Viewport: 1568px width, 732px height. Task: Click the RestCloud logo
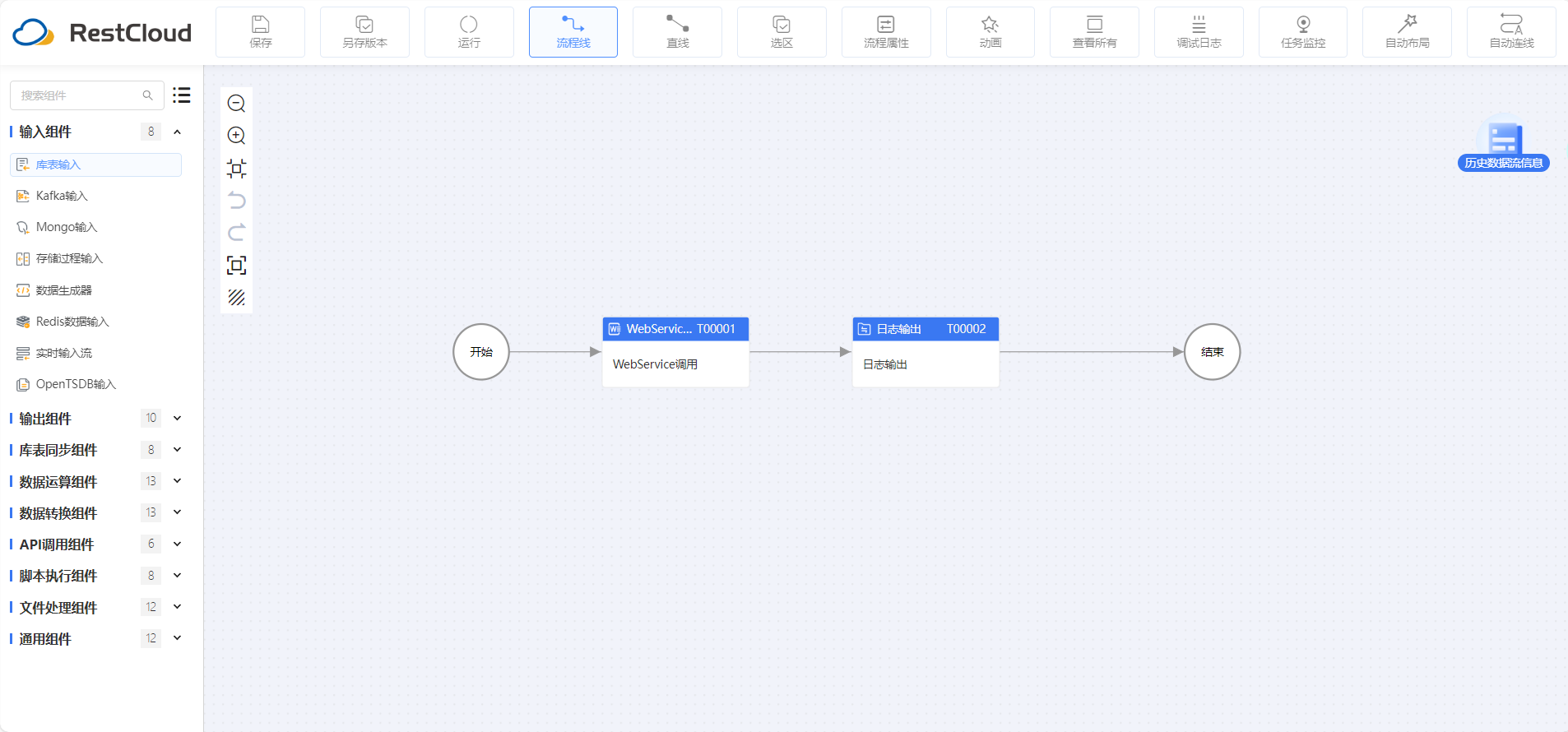point(102,33)
